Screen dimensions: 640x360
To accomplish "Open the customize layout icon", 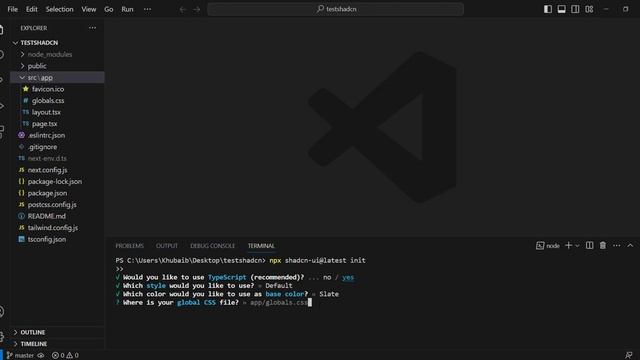I will click(589, 9).
